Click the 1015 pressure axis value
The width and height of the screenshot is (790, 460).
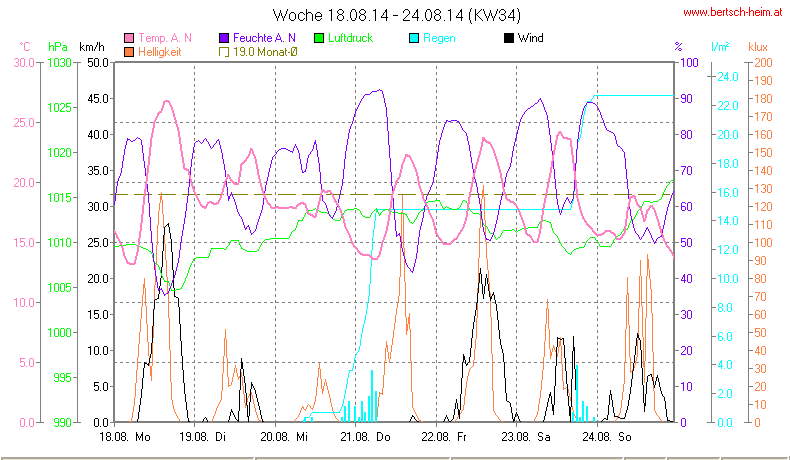59,198
